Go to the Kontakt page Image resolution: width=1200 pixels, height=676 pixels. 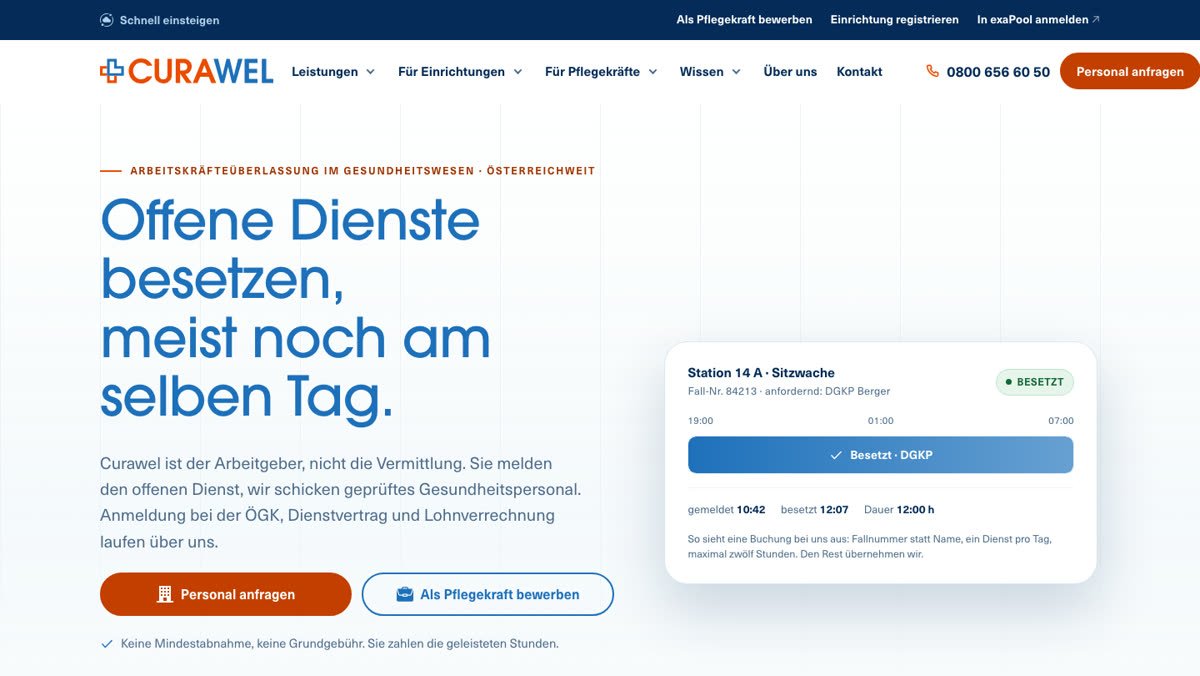click(859, 72)
